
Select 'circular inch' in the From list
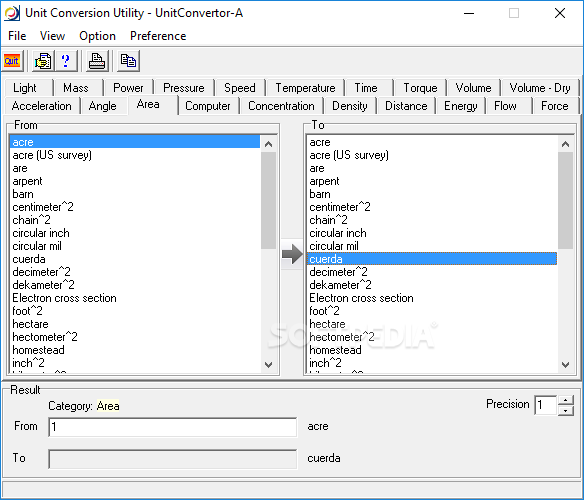pos(135,233)
